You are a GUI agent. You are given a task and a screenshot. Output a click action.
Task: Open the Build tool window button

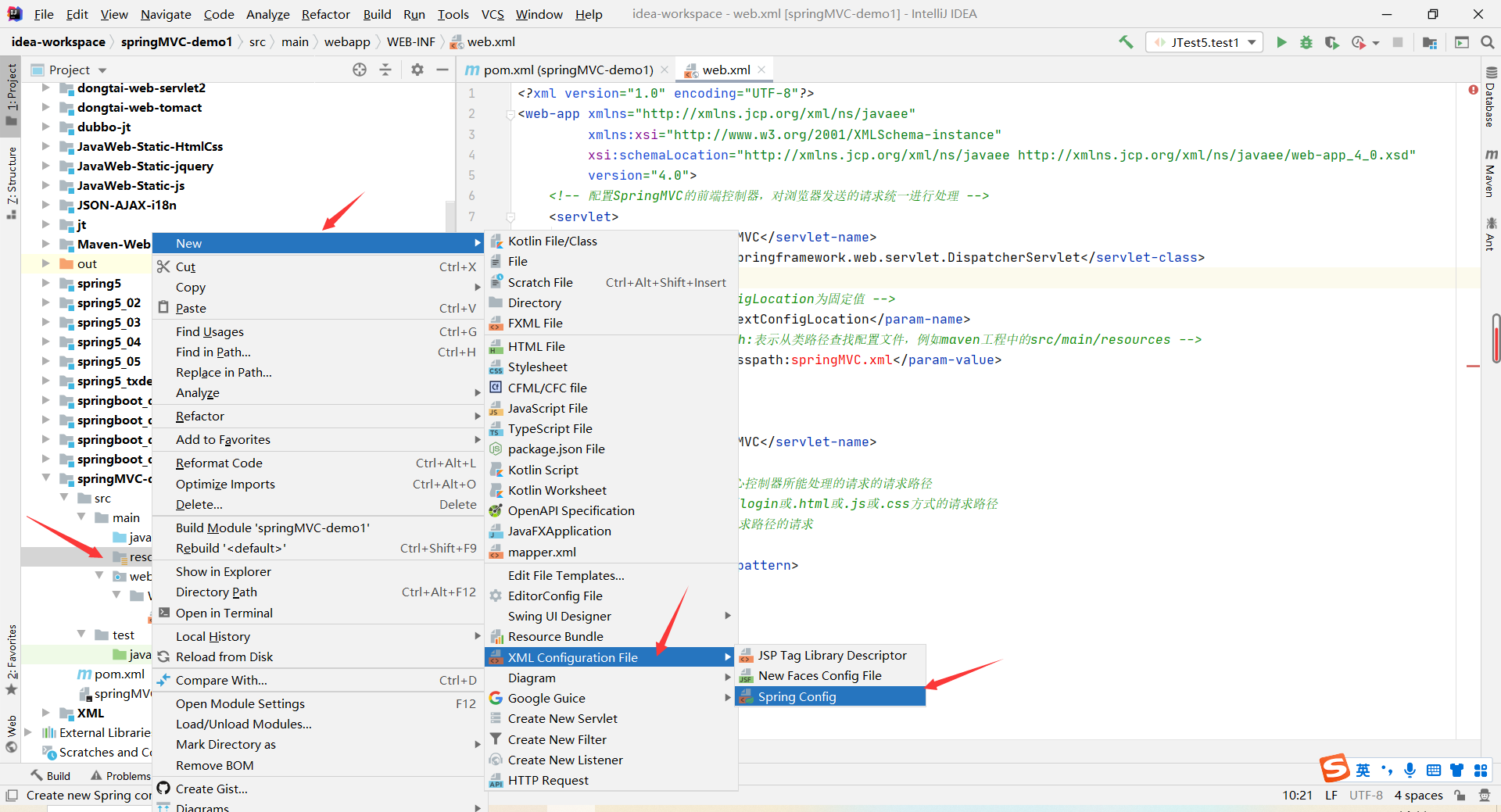coord(51,775)
